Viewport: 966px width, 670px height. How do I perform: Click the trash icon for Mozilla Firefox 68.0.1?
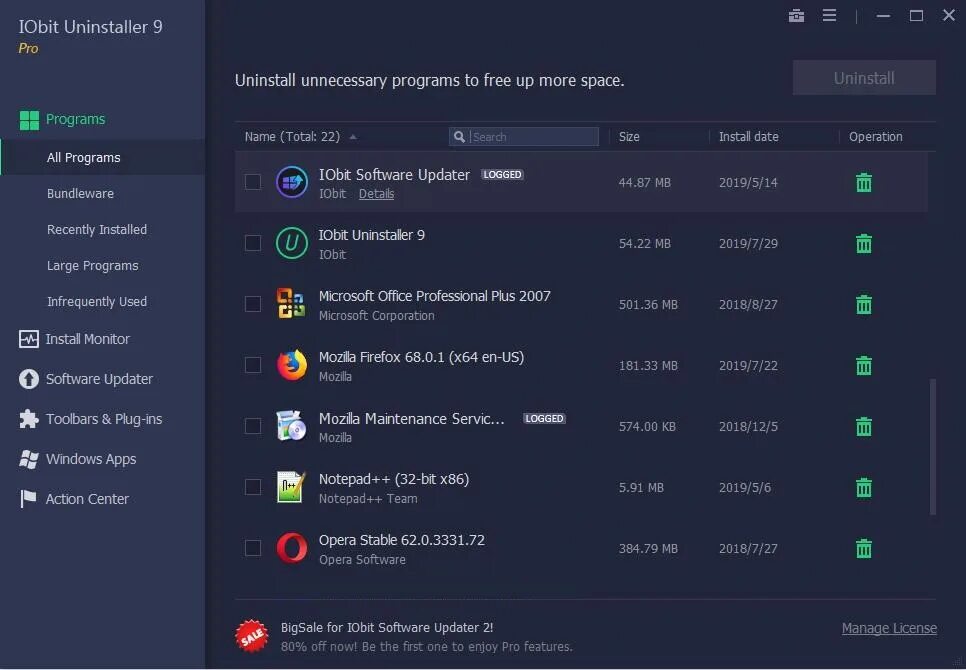point(864,365)
